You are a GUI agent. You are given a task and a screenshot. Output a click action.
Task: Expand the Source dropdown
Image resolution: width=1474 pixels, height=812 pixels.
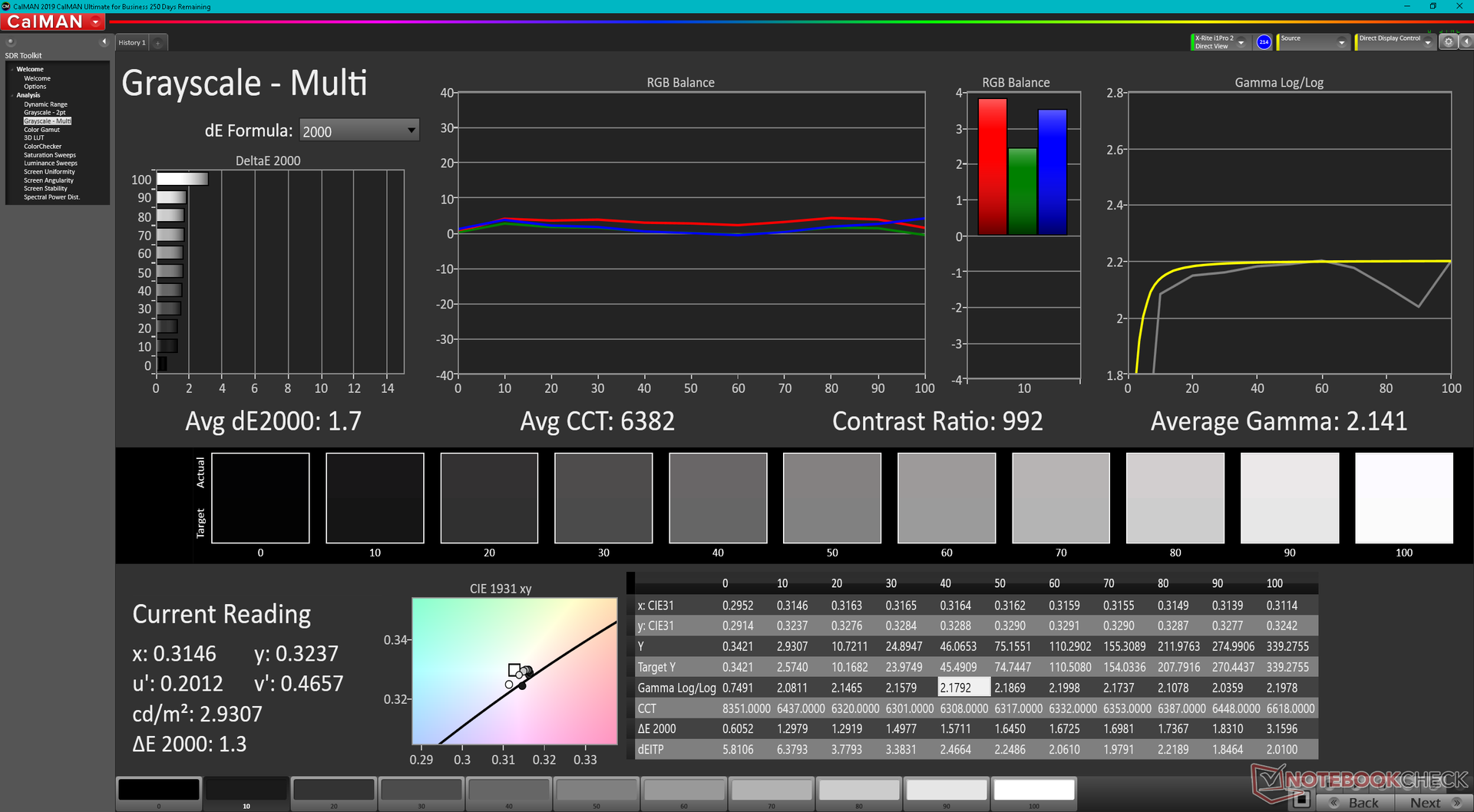pos(1341,43)
